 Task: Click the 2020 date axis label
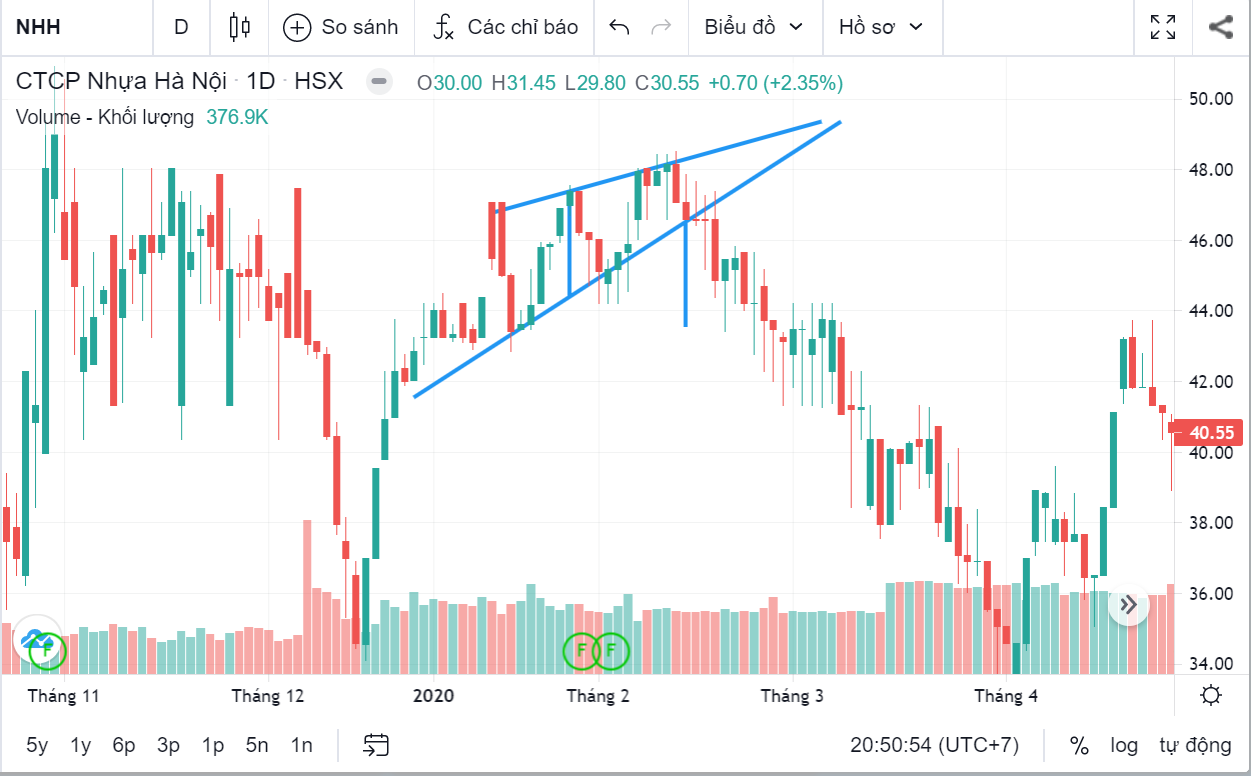(x=433, y=696)
